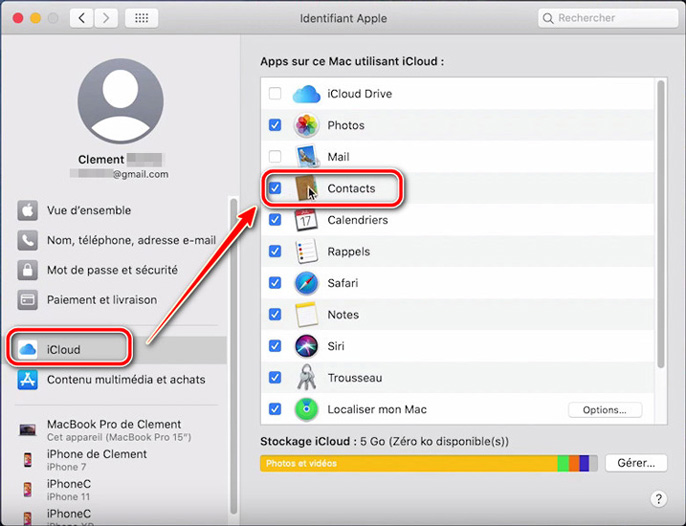Toggle the Safari checkbox
Viewport: 686px width, 526px height.
point(275,283)
